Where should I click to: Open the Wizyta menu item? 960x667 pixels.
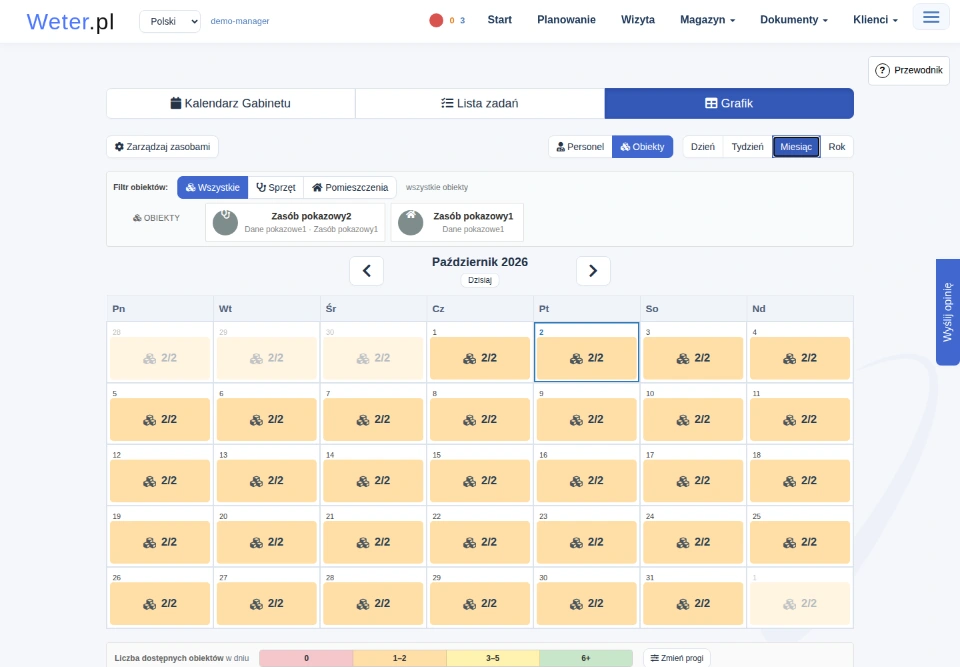tap(638, 20)
